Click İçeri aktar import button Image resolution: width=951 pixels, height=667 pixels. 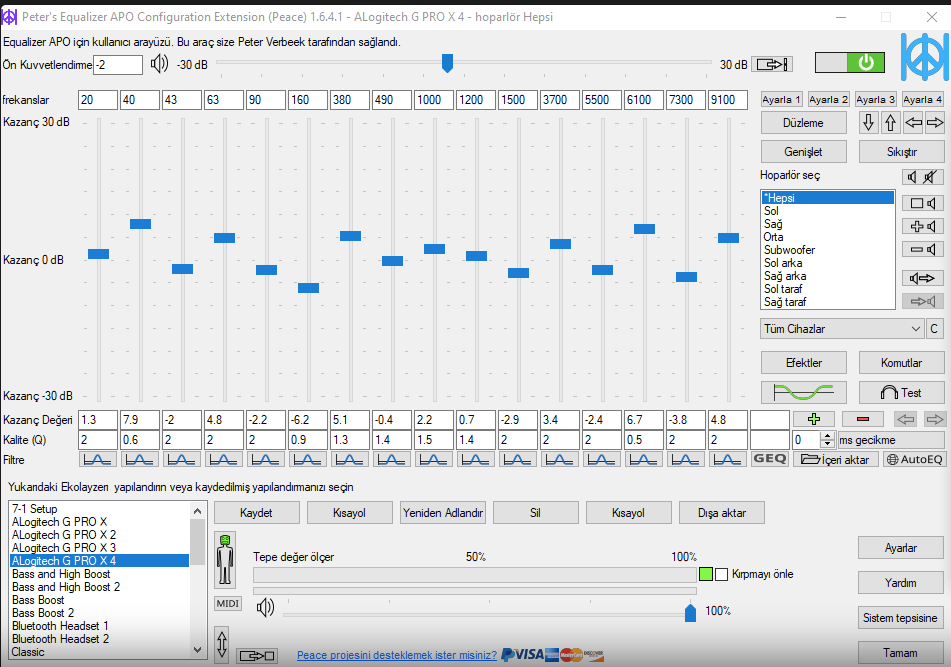[836, 459]
